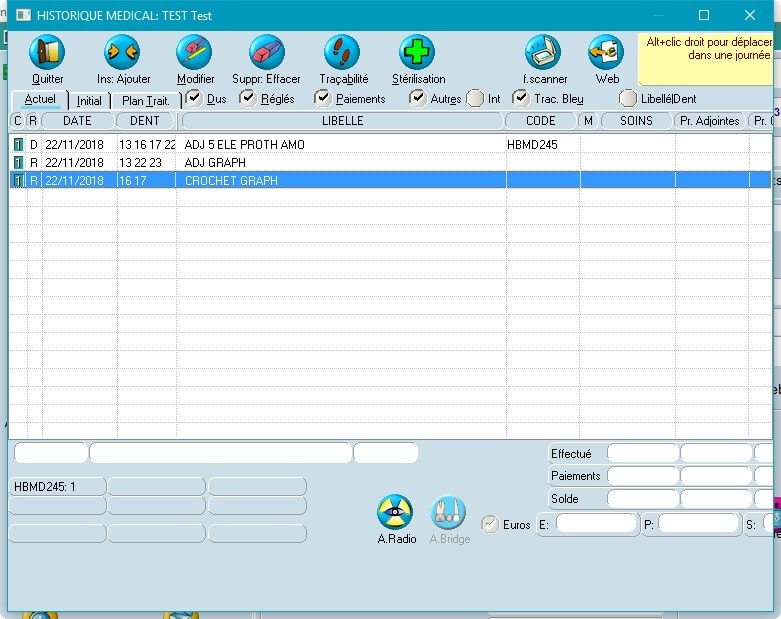
Task: Switch to the Initial tab
Action: 89,101
